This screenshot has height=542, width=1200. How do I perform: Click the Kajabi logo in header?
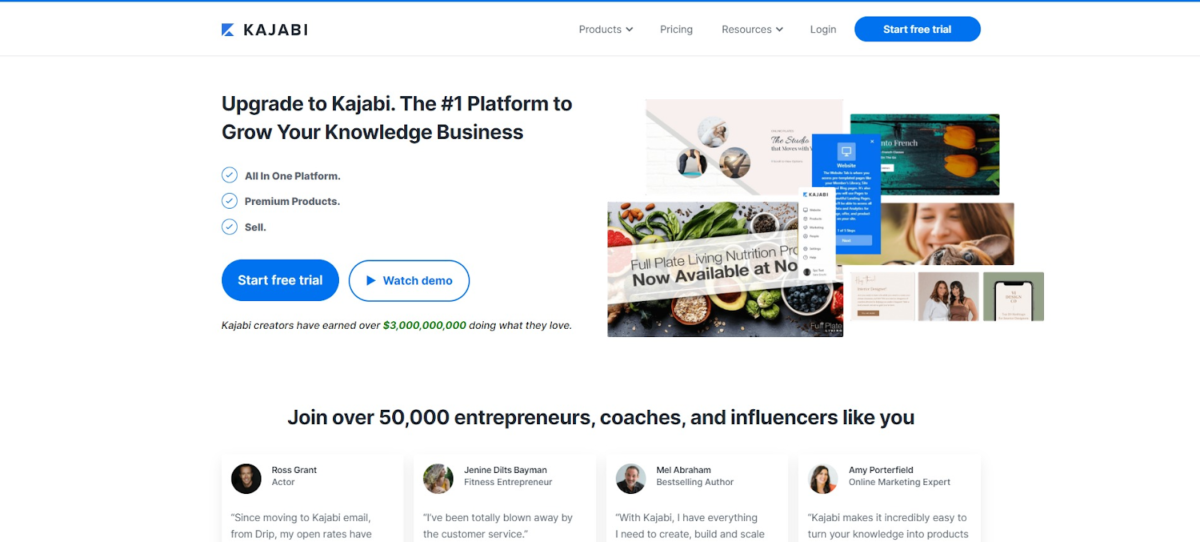pyautogui.click(x=264, y=30)
